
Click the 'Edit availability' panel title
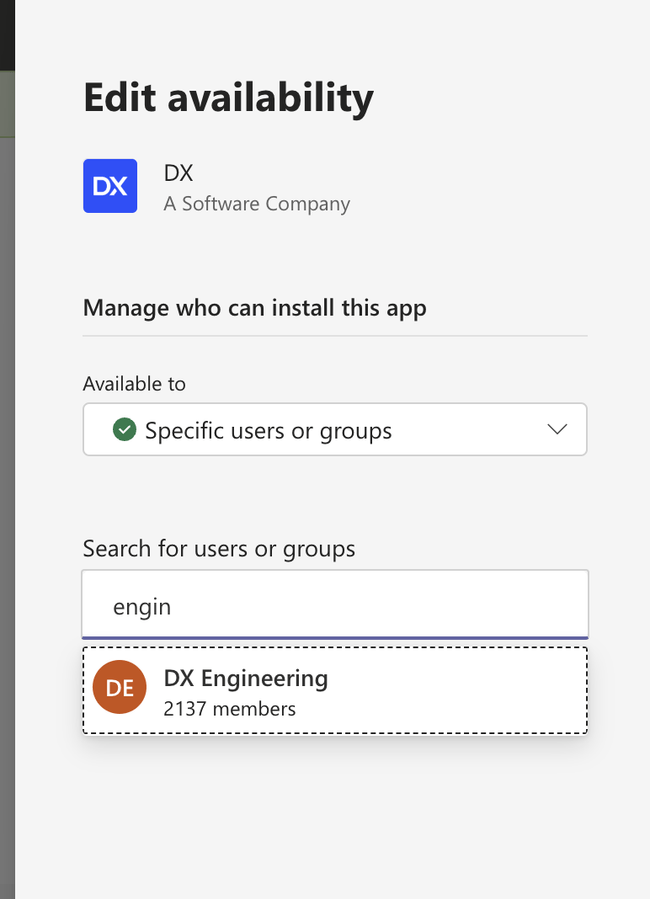(228, 98)
